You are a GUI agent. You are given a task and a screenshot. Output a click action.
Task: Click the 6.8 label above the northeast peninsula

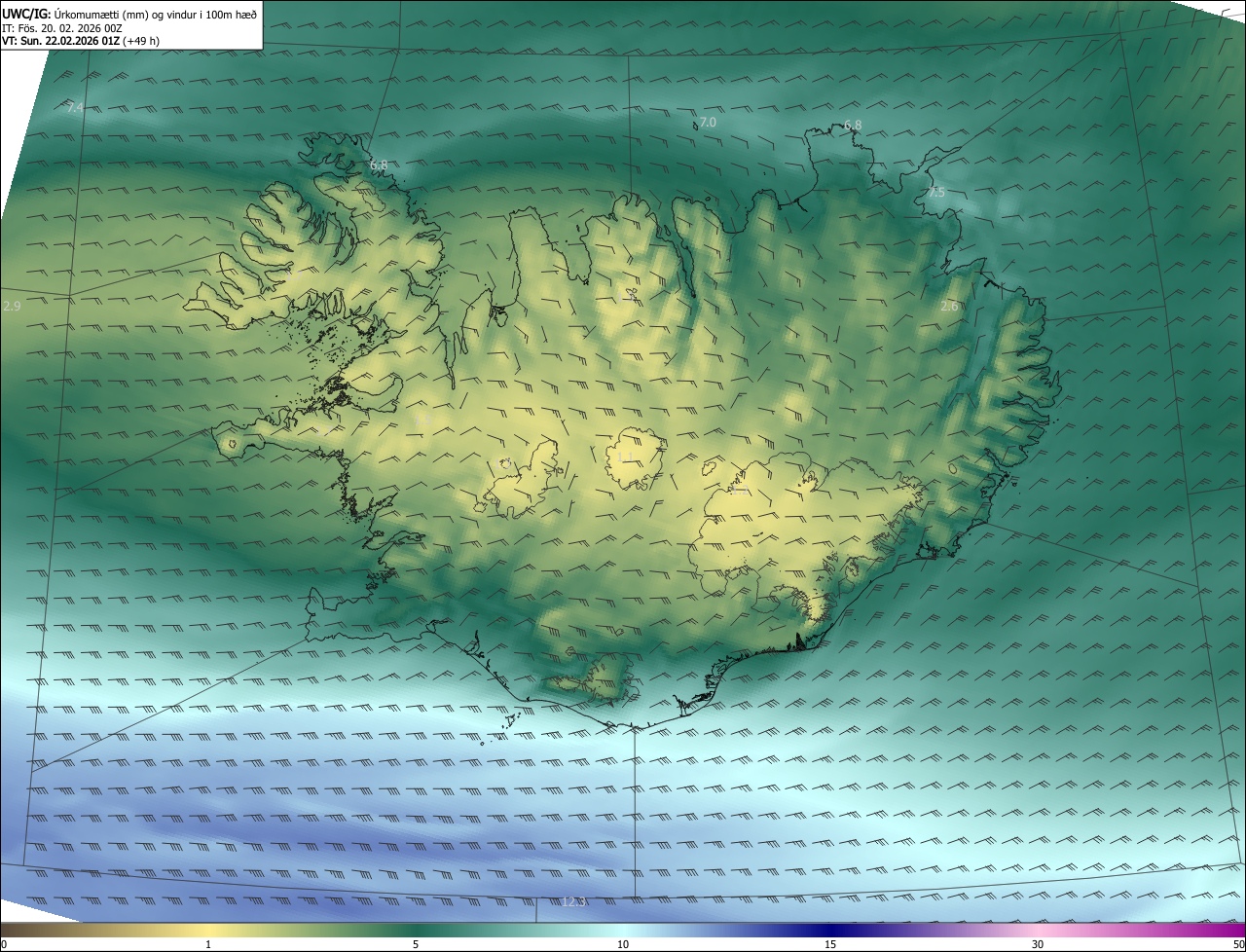click(853, 125)
